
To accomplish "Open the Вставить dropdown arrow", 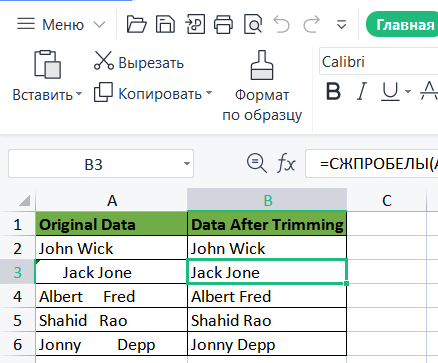I will [79, 94].
